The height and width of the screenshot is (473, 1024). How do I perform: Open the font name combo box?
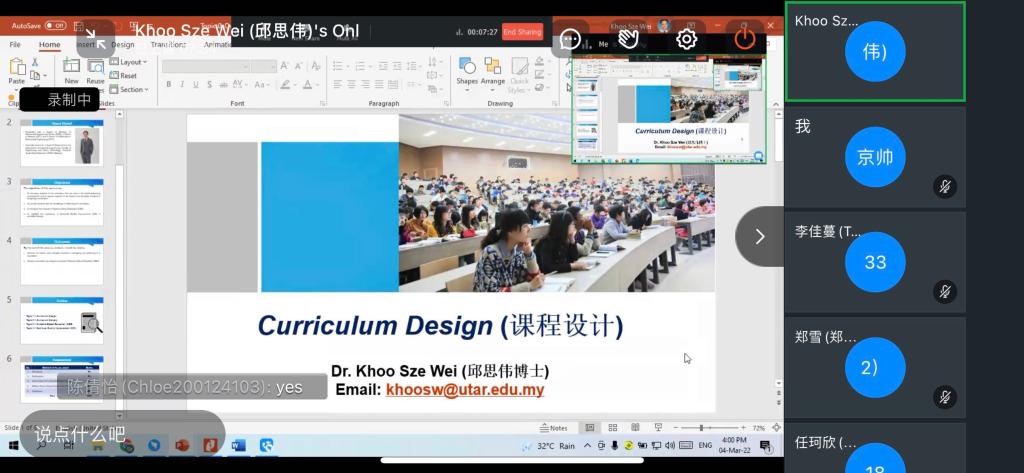click(x=206, y=66)
